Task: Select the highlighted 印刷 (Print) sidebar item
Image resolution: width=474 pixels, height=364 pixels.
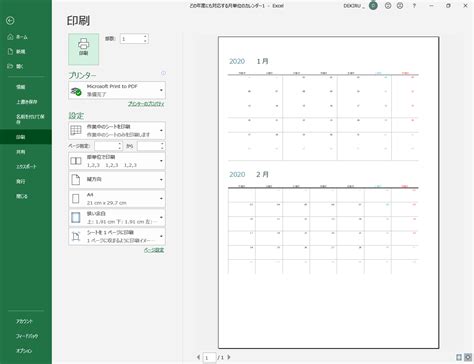Action: (26, 137)
